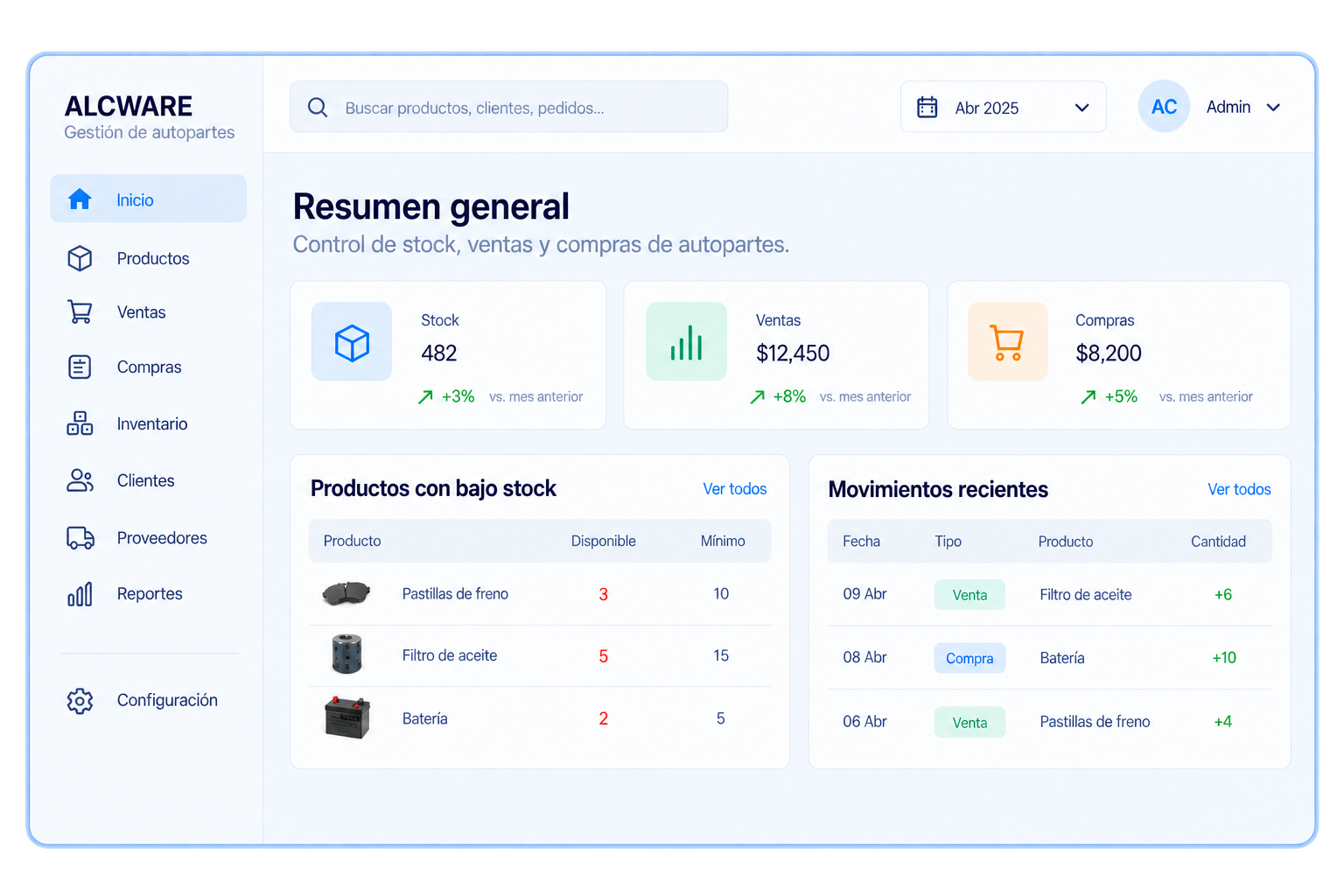Click the blue cube icon on Stock card
This screenshot has height=896, width=1344.
click(x=352, y=342)
